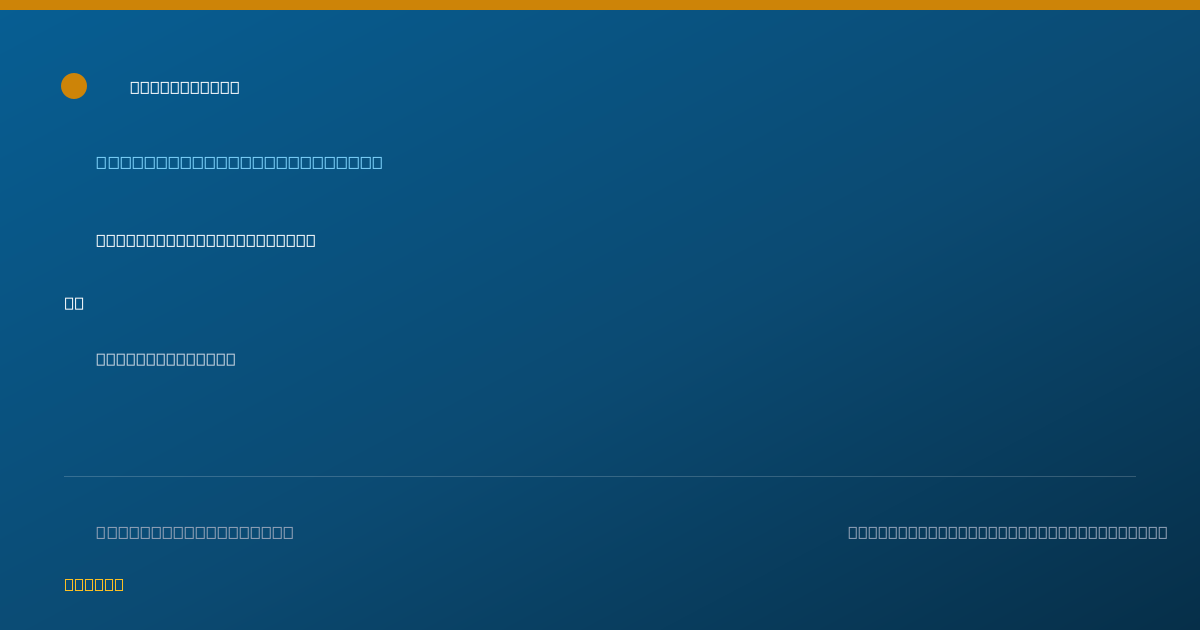The height and width of the screenshot is (630, 1200).
Task: Open the gray footer text on the left
Action: click(195, 532)
